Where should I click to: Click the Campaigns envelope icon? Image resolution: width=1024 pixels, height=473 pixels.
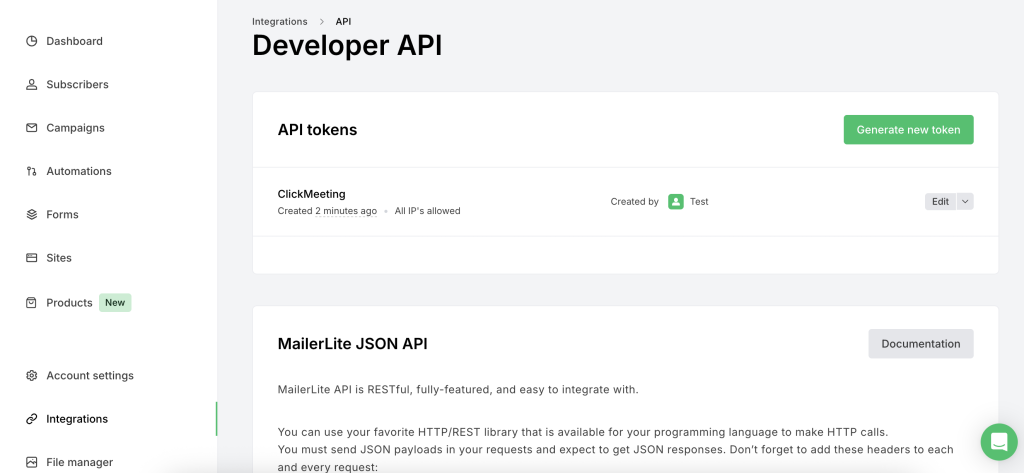click(x=32, y=128)
